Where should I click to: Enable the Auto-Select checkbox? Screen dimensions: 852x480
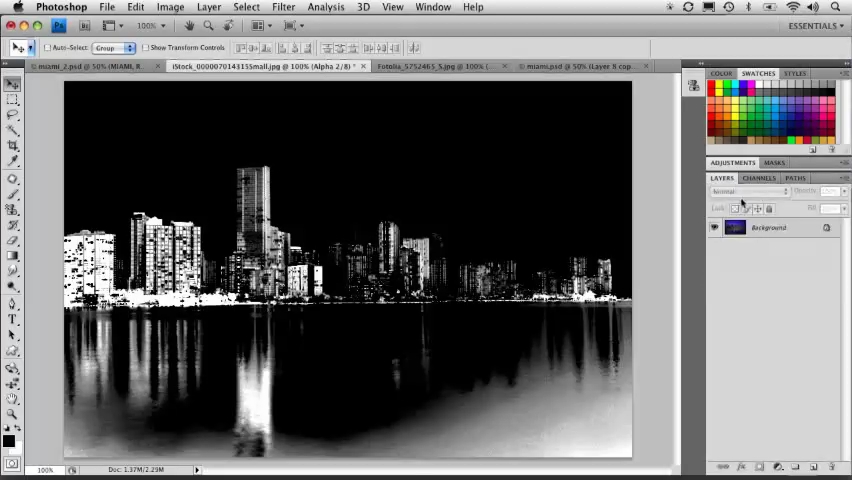coord(47,48)
